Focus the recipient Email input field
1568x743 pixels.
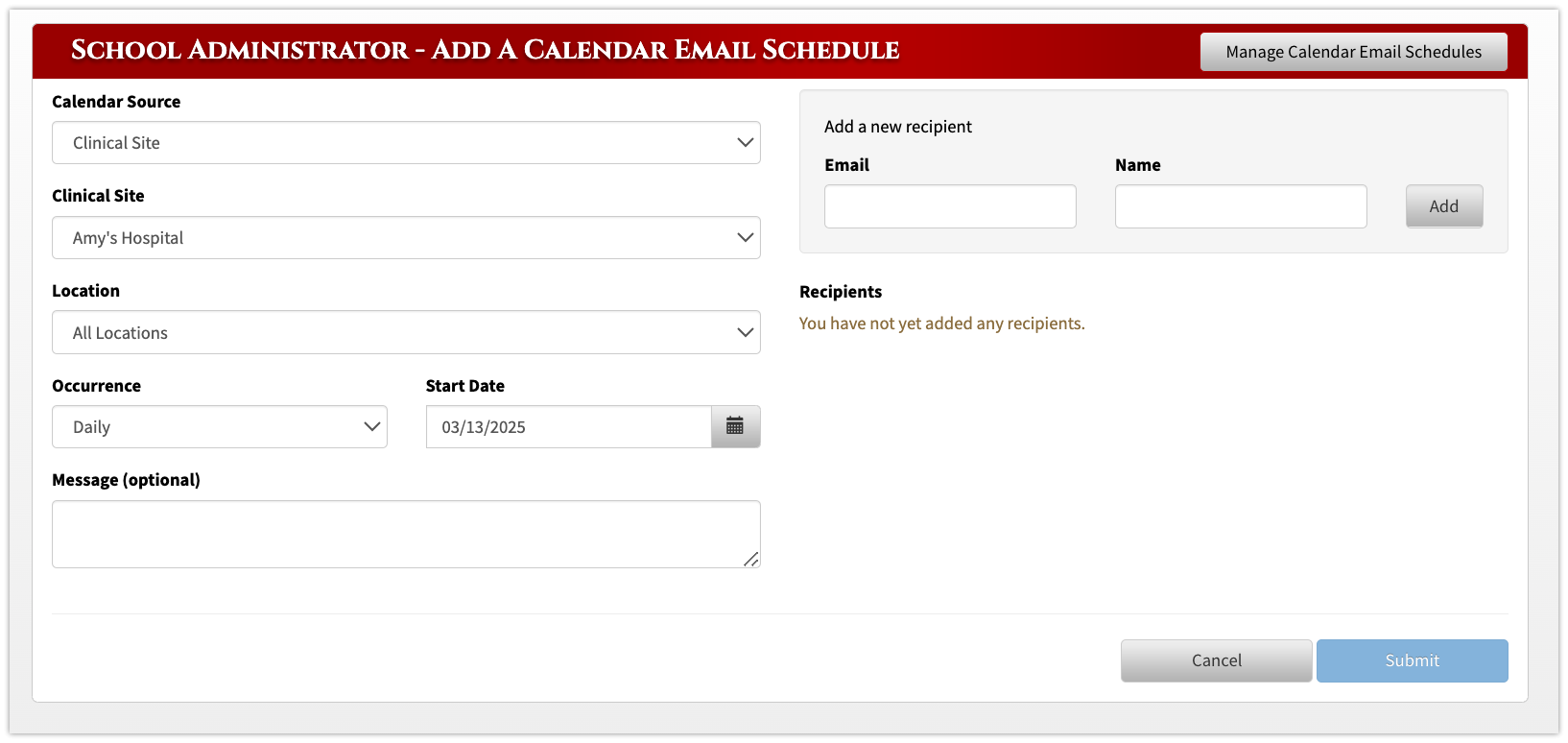pyautogui.click(x=950, y=206)
